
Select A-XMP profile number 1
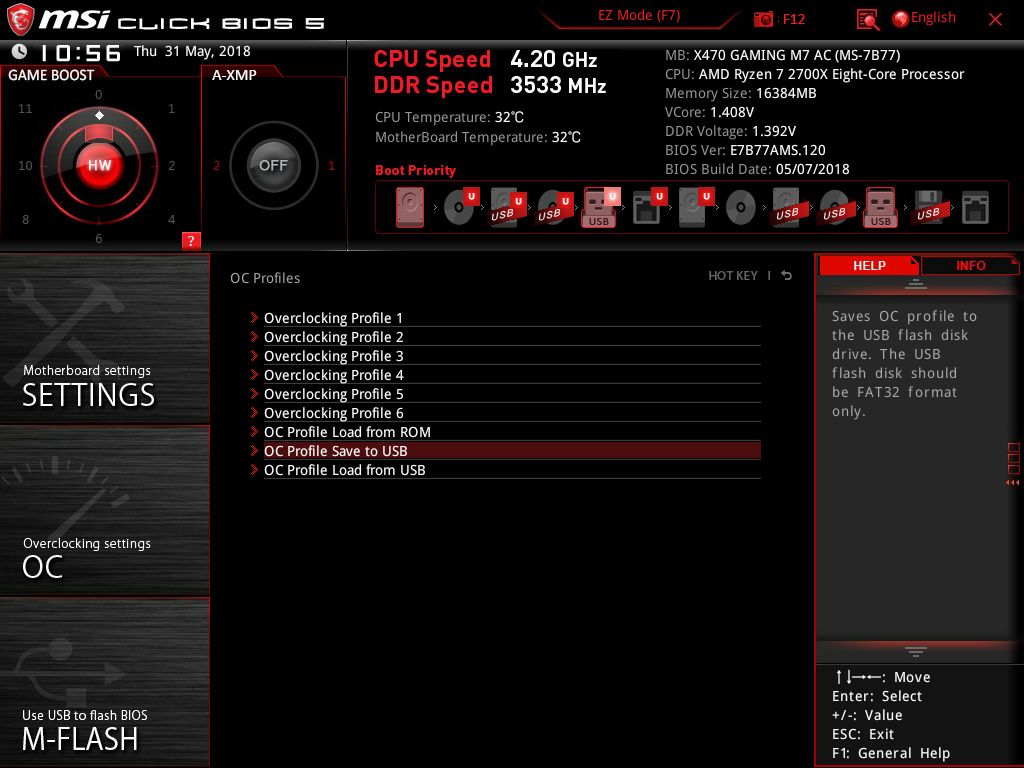(331, 166)
